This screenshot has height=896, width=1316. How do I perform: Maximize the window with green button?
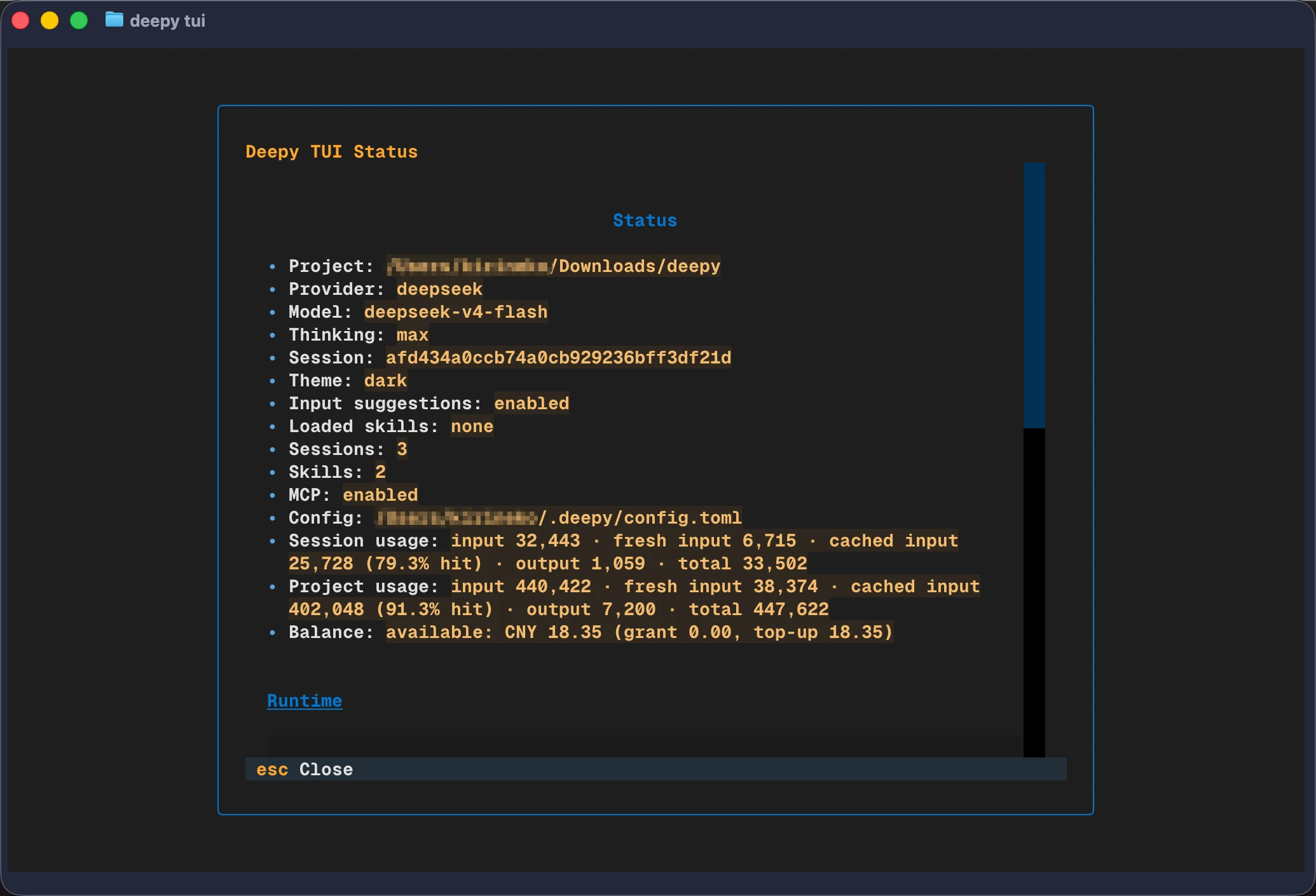79,20
